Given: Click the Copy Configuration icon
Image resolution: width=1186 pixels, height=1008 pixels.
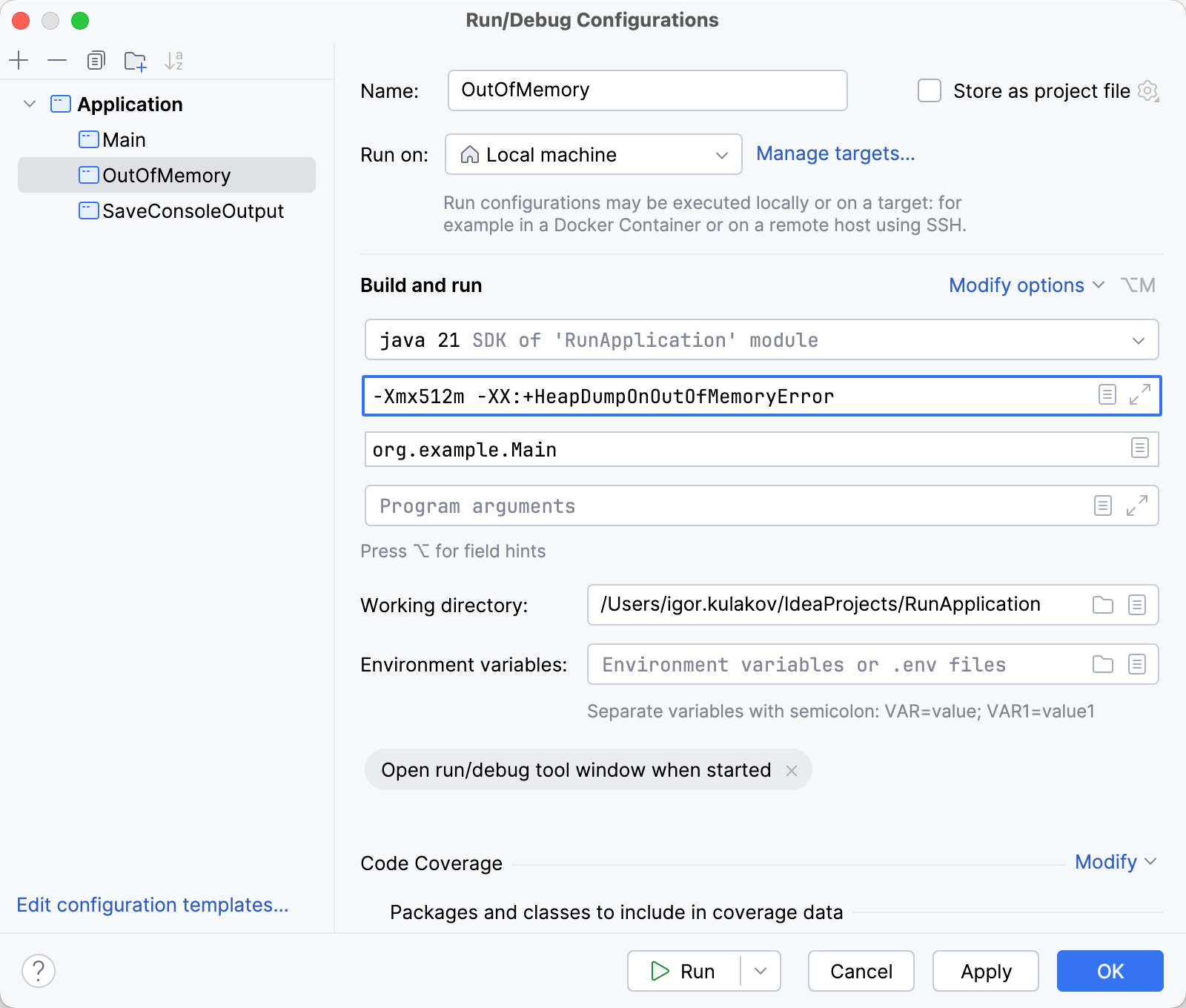Looking at the screenshot, I should pos(96,60).
